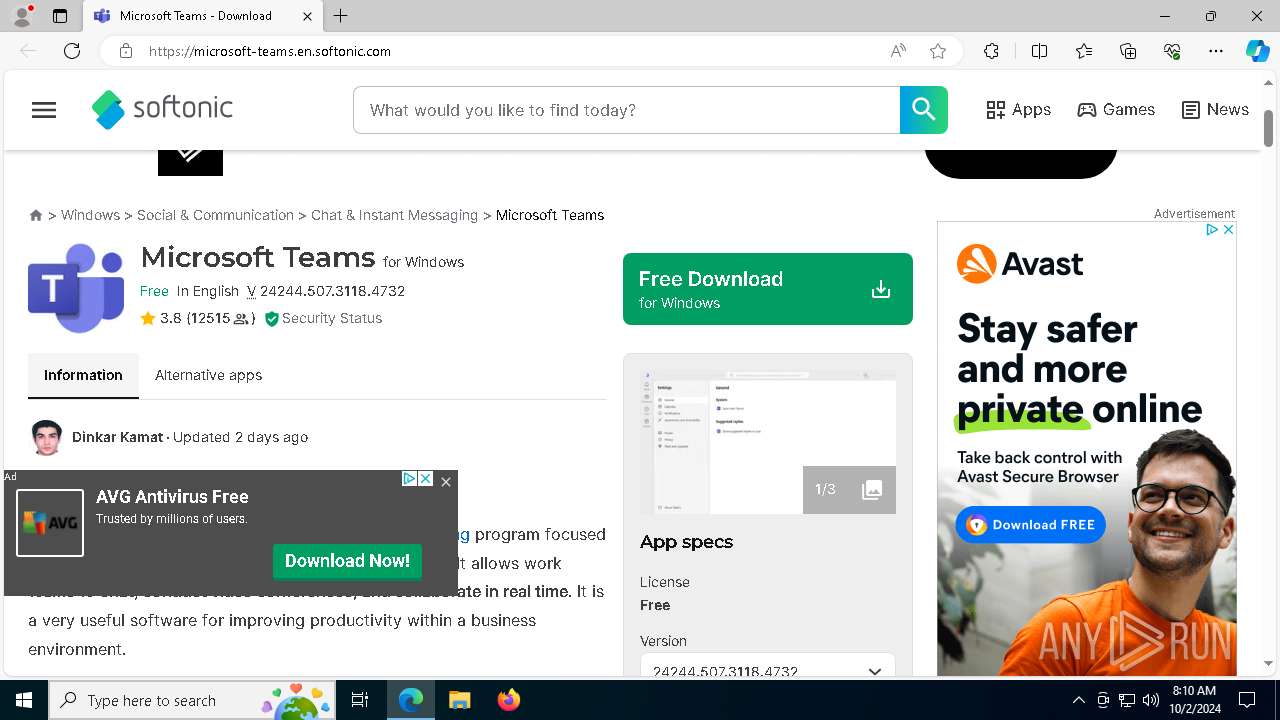Click the Free Download for Windows button
1280x720 pixels.
tap(767, 289)
